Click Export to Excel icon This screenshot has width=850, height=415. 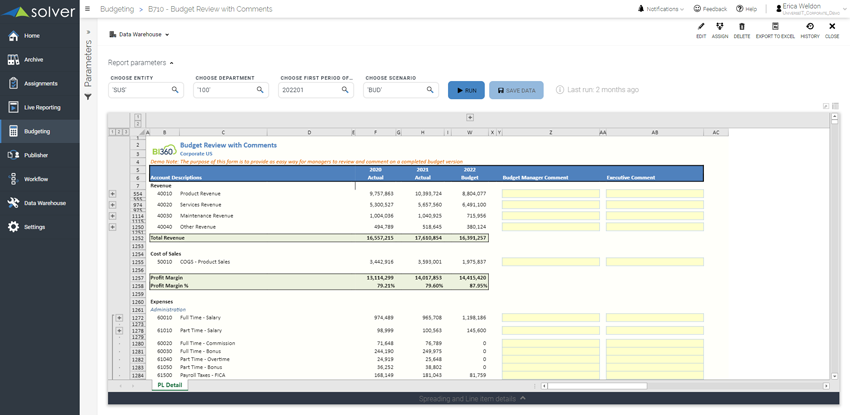[x=775, y=28]
